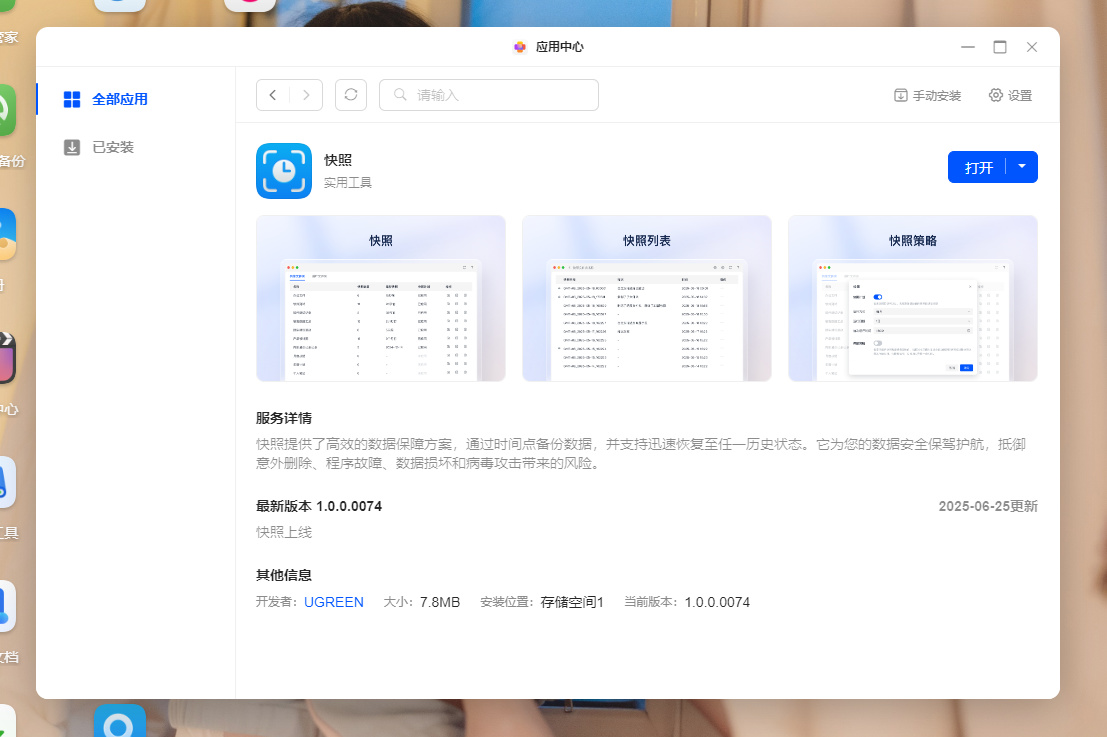Click the 其他信息 heading
This screenshot has height=737, width=1107.
point(284,575)
